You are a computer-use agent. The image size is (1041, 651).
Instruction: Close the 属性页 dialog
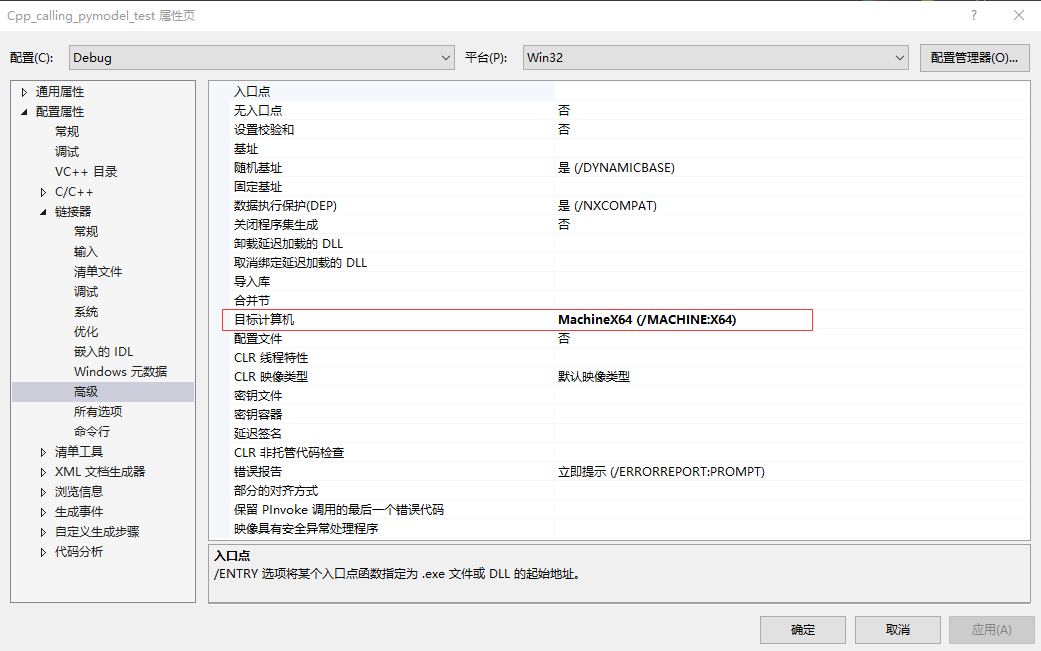(1019, 15)
